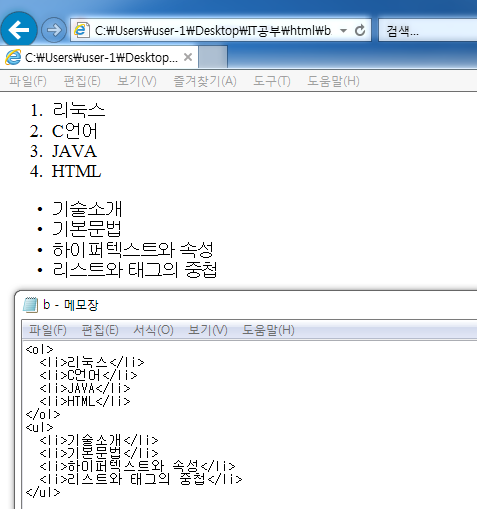Click bullet item '기본문법' on the page
Viewport: 477px width, 509px height.
click(x=87, y=229)
